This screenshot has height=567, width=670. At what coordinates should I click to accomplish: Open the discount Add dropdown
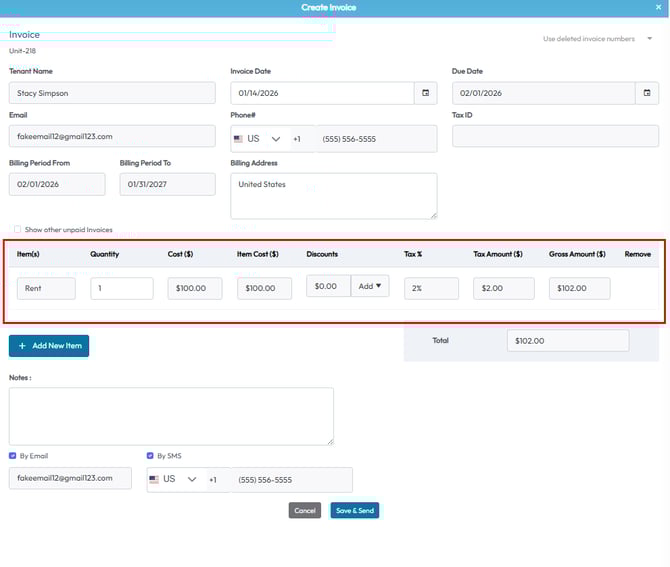[372, 287]
